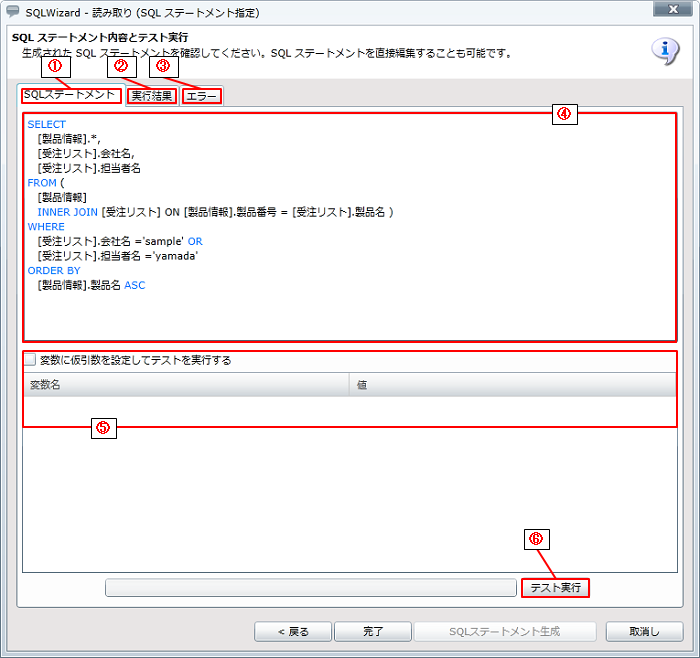Click the 変数名 column header
700x658 pixels.
coord(186,385)
